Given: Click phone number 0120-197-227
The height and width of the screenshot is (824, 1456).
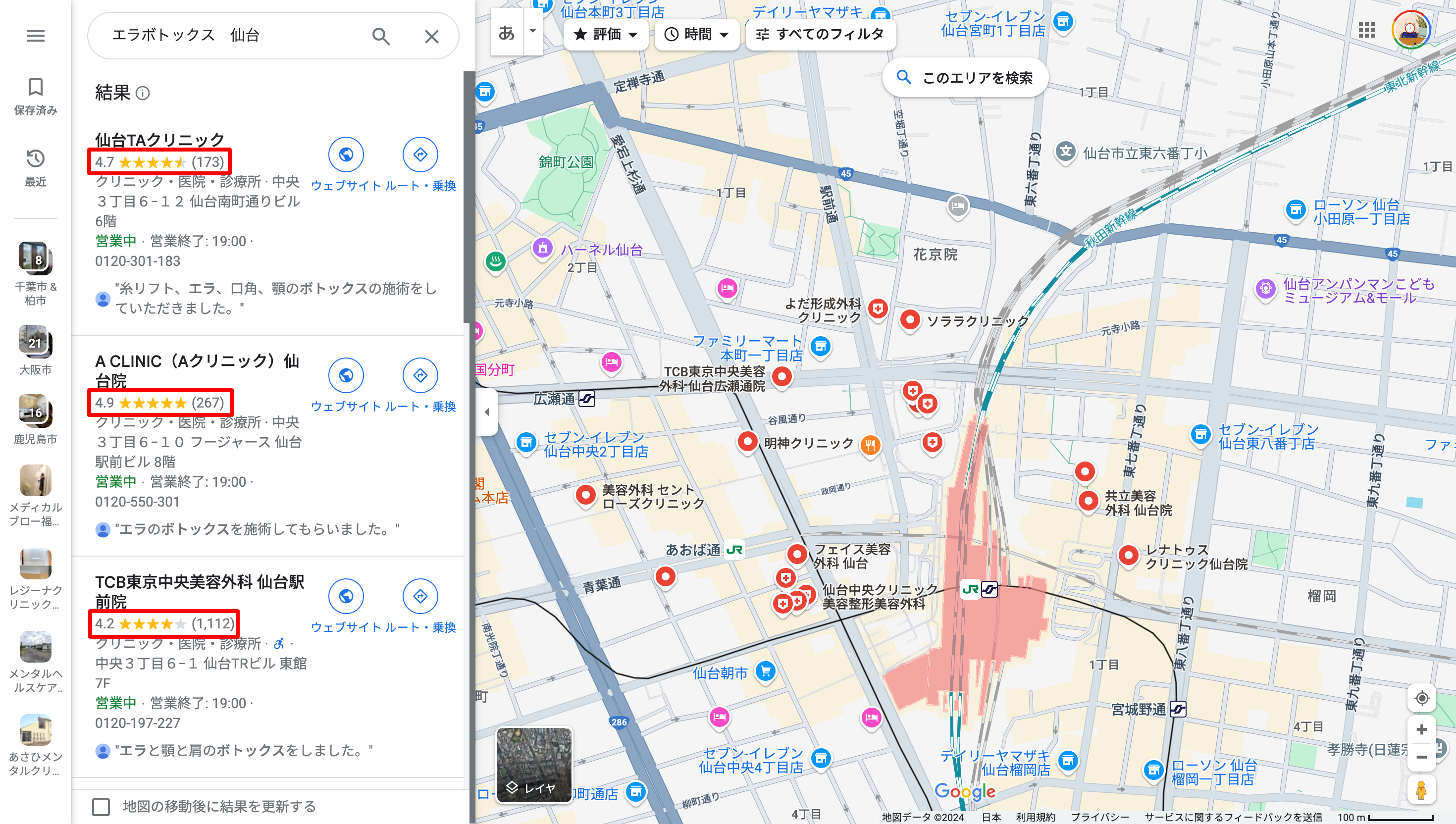Looking at the screenshot, I should pos(138,723).
